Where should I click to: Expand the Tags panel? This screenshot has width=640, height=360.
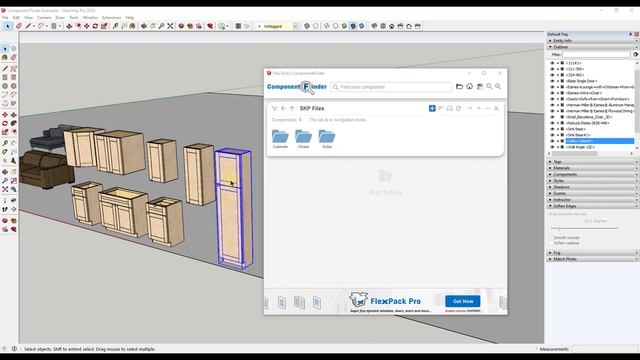tap(593, 162)
